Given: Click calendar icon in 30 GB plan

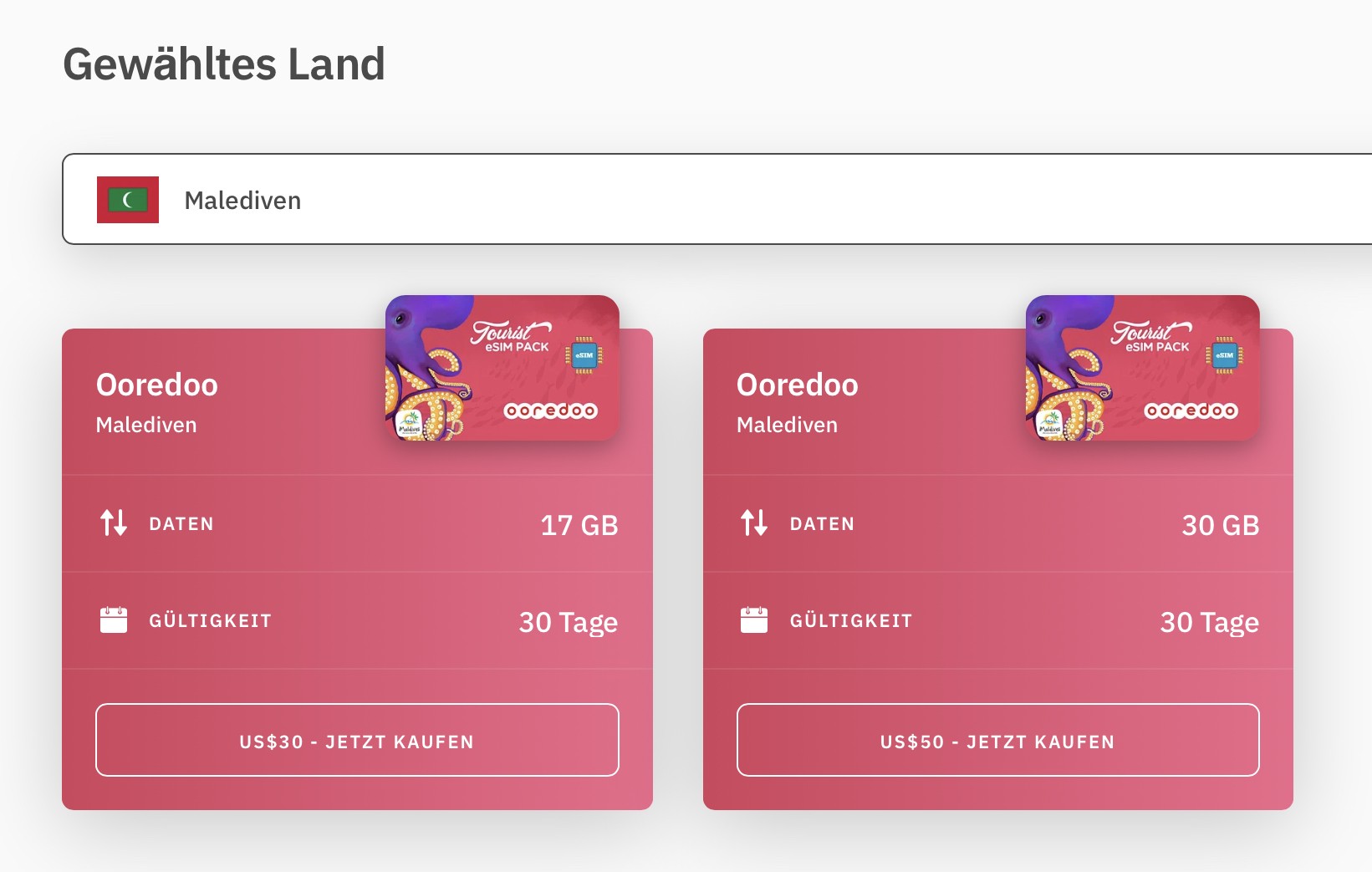Looking at the screenshot, I should pyautogui.click(x=754, y=620).
